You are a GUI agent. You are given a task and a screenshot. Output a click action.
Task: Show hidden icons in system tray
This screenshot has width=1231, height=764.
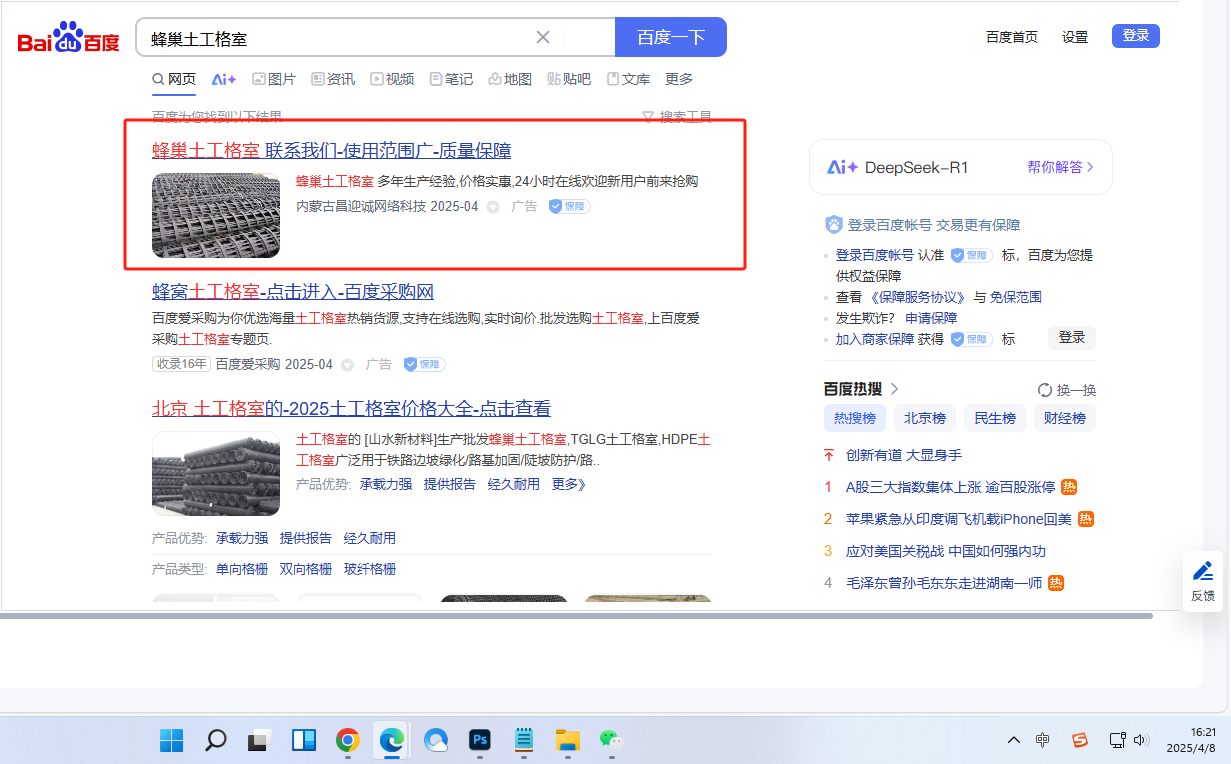1014,740
